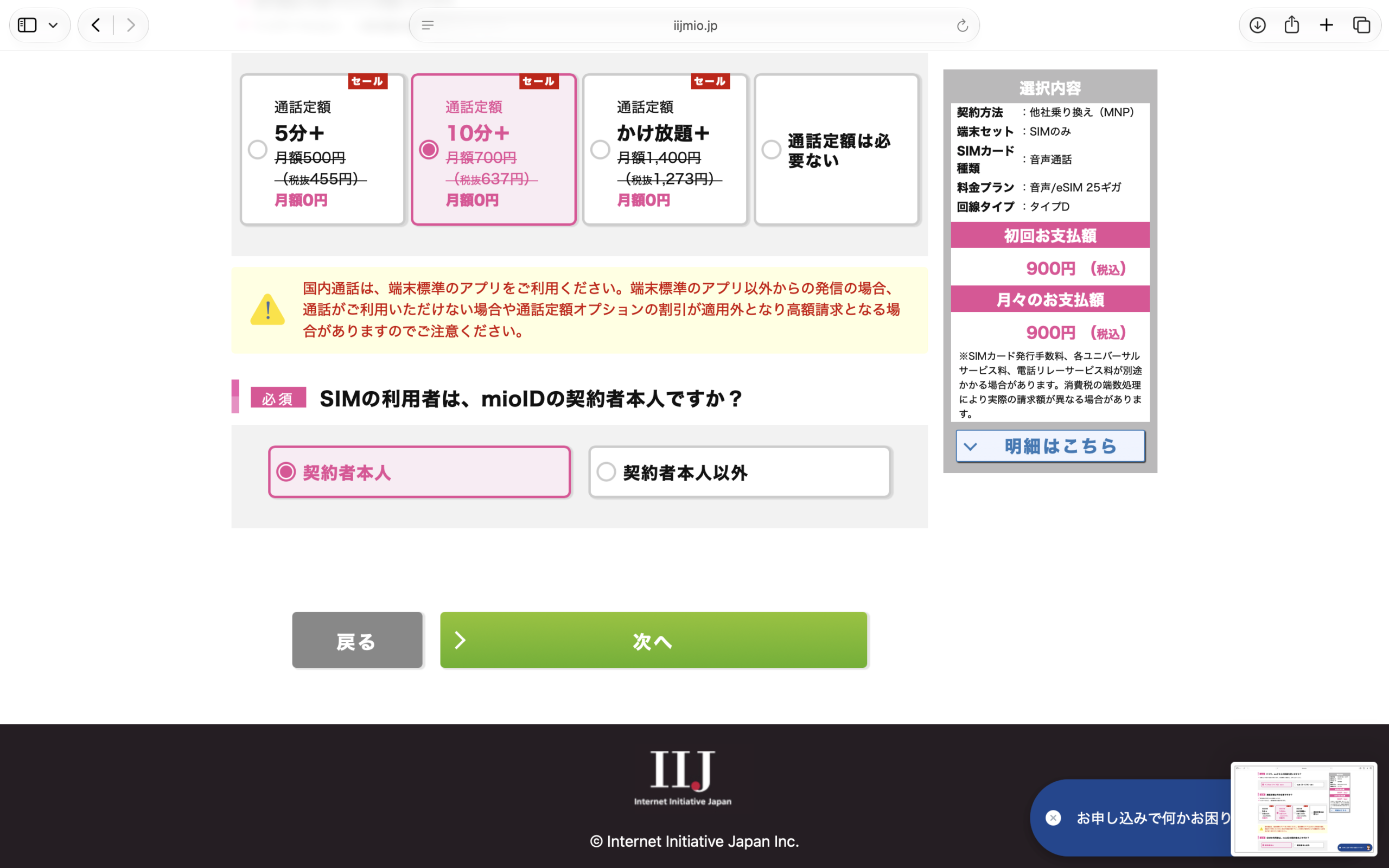Open the Share menu icon

[x=1292, y=25]
